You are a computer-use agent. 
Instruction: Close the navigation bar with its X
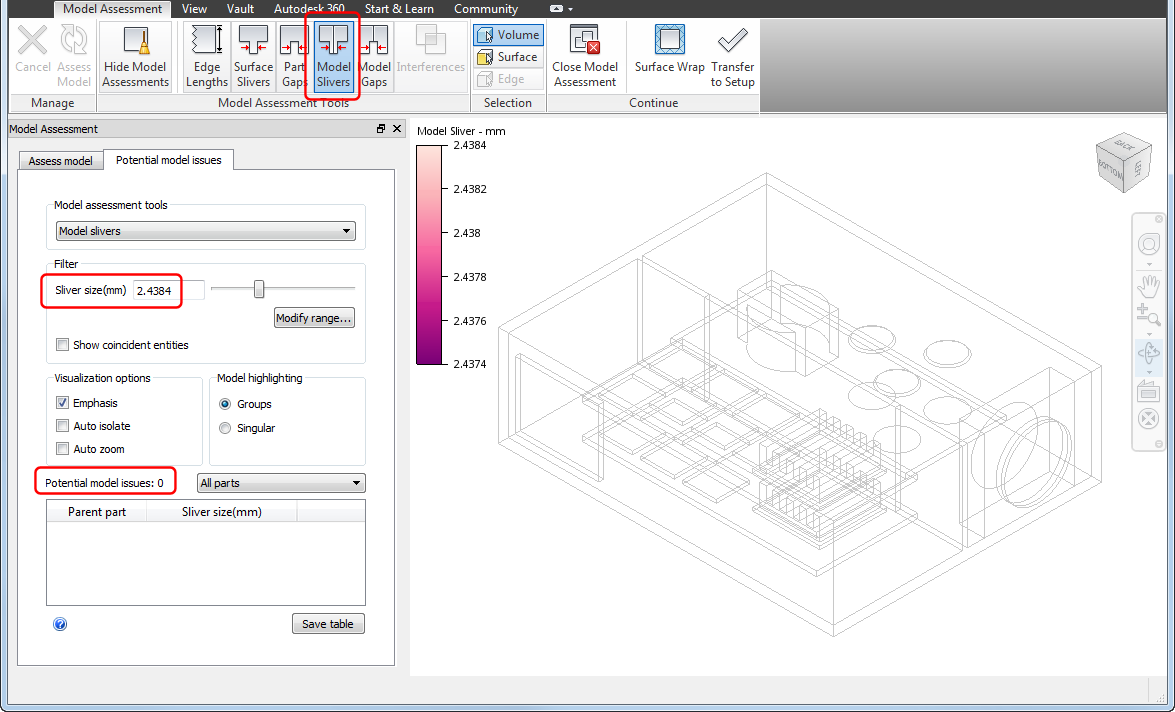click(1159, 219)
